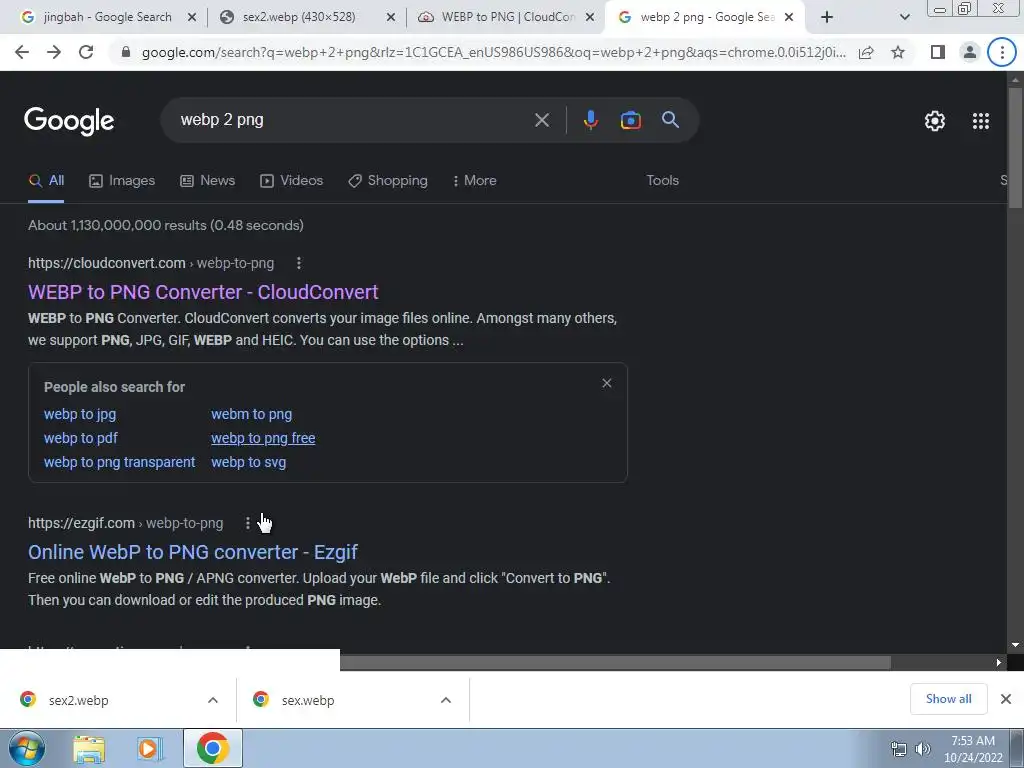Search by image with the camera icon
1024x768 pixels.
[630, 120]
